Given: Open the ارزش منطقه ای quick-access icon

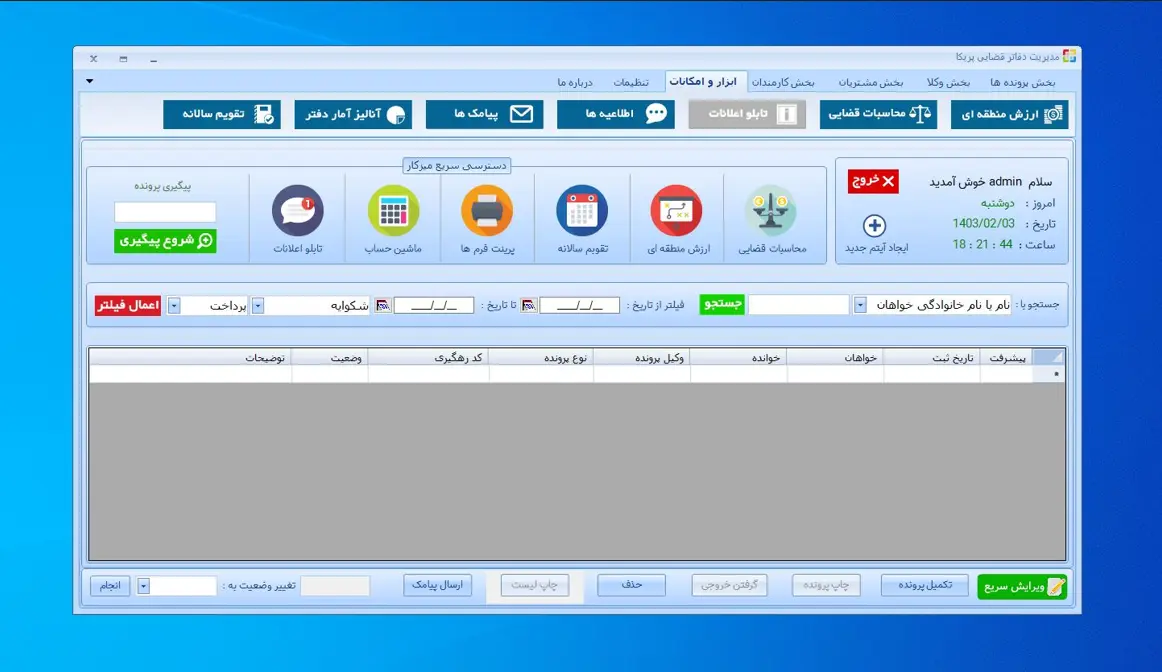Looking at the screenshot, I should coord(677,210).
